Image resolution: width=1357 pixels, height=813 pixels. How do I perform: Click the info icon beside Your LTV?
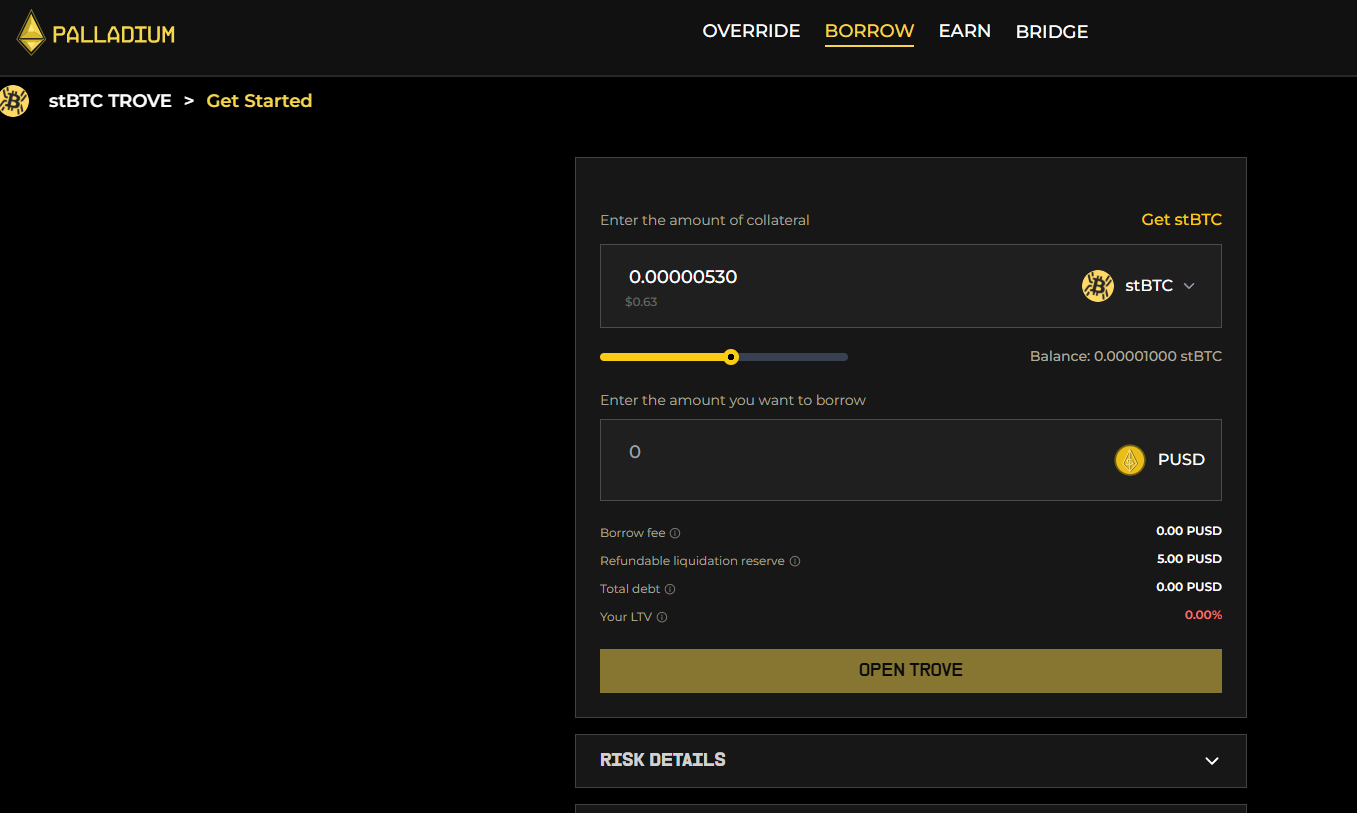coord(662,618)
